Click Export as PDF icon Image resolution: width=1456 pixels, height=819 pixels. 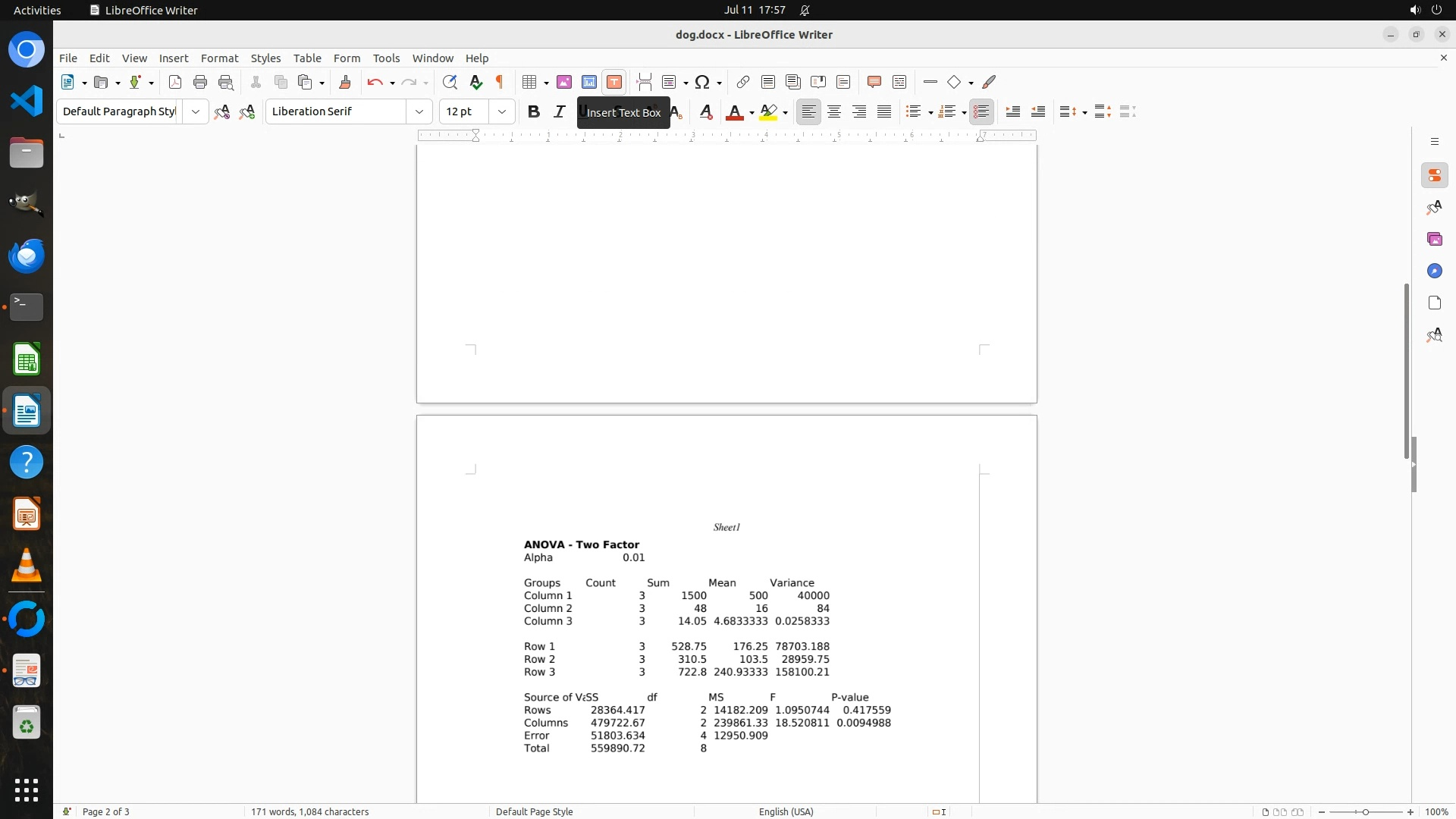coord(175,82)
